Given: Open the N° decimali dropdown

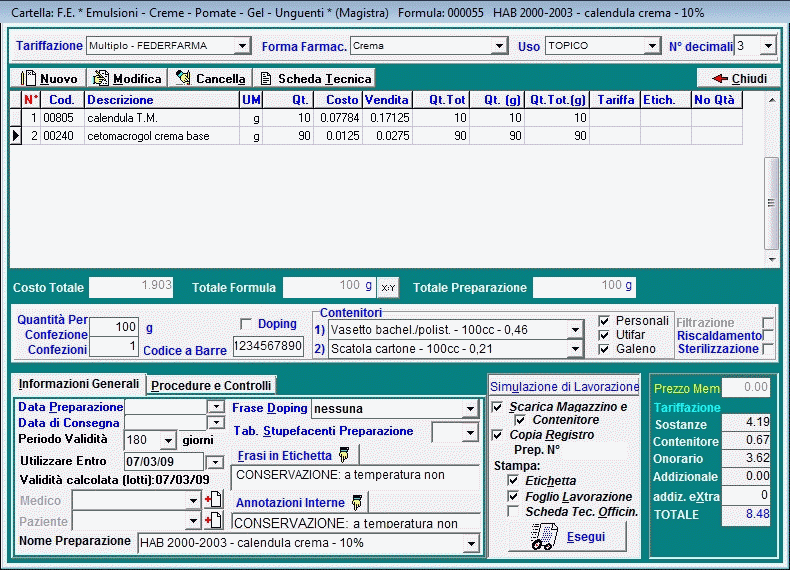Looking at the screenshot, I should pyautogui.click(x=768, y=46).
